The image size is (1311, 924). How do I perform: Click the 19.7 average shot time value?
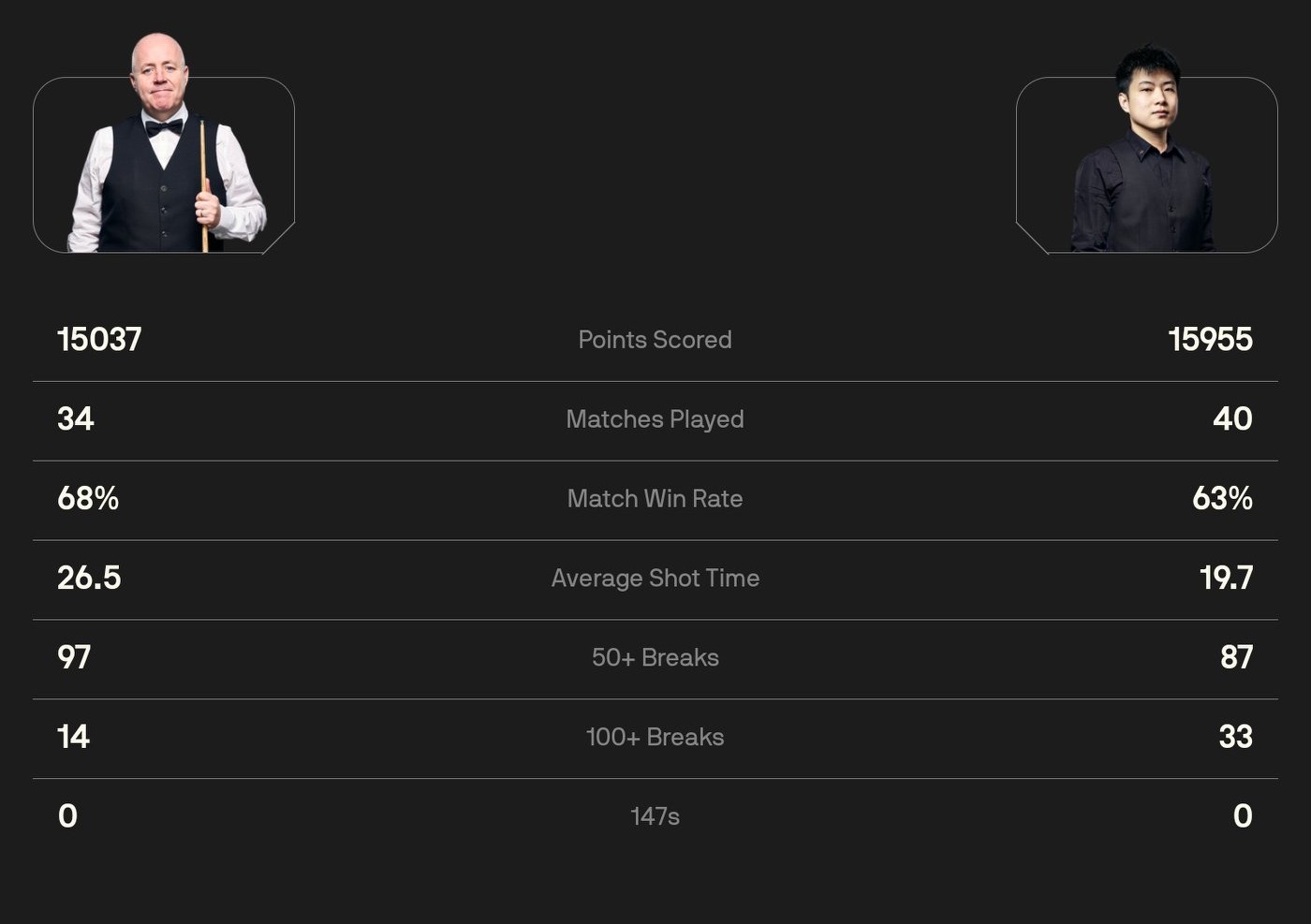pos(1226,579)
